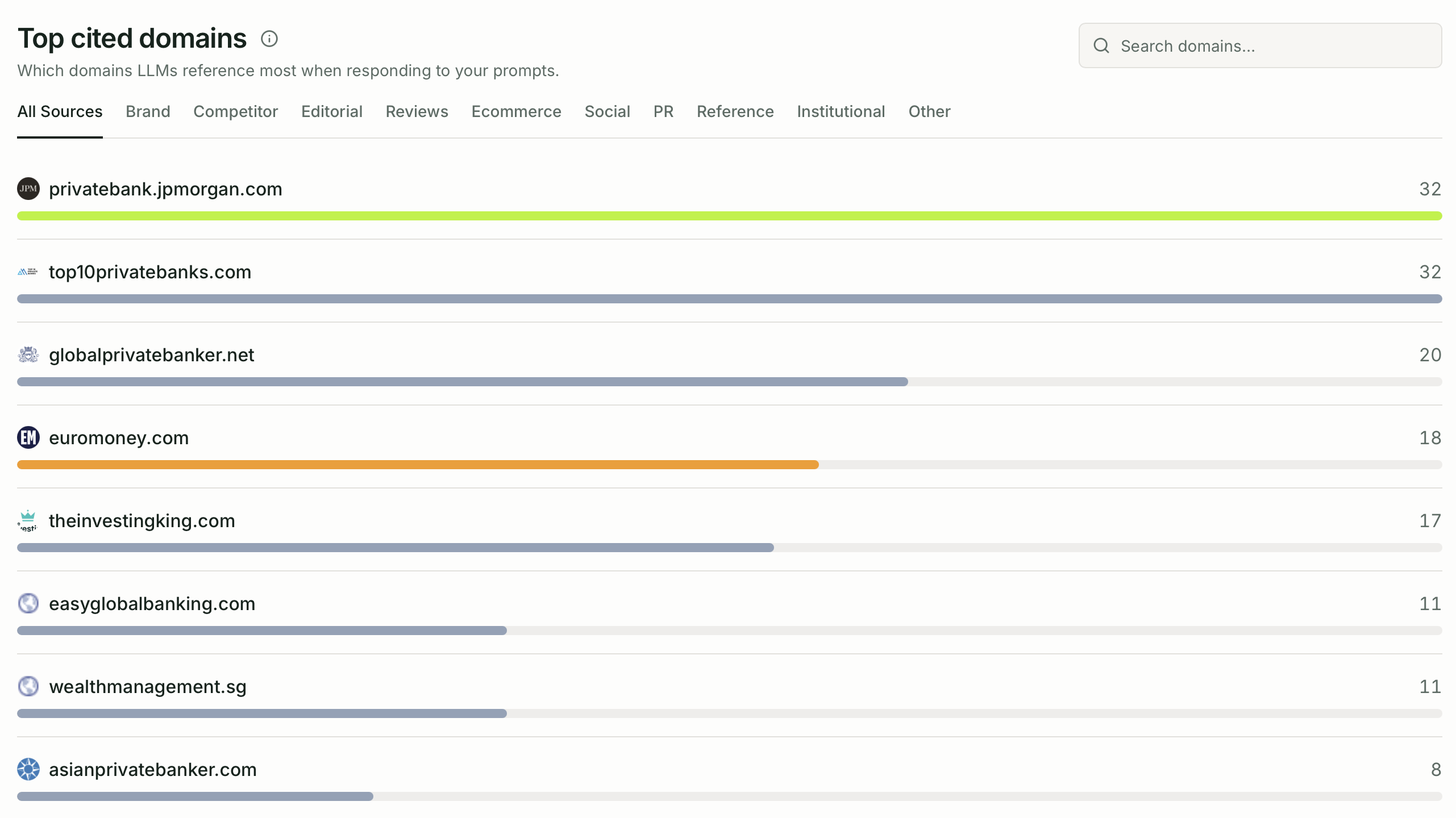Open the Social tab

tap(608, 111)
